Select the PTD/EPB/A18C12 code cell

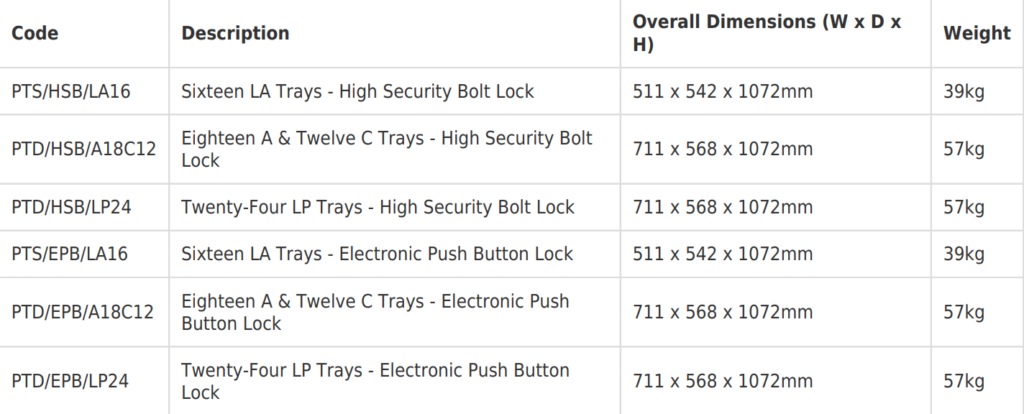pos(83,312)
